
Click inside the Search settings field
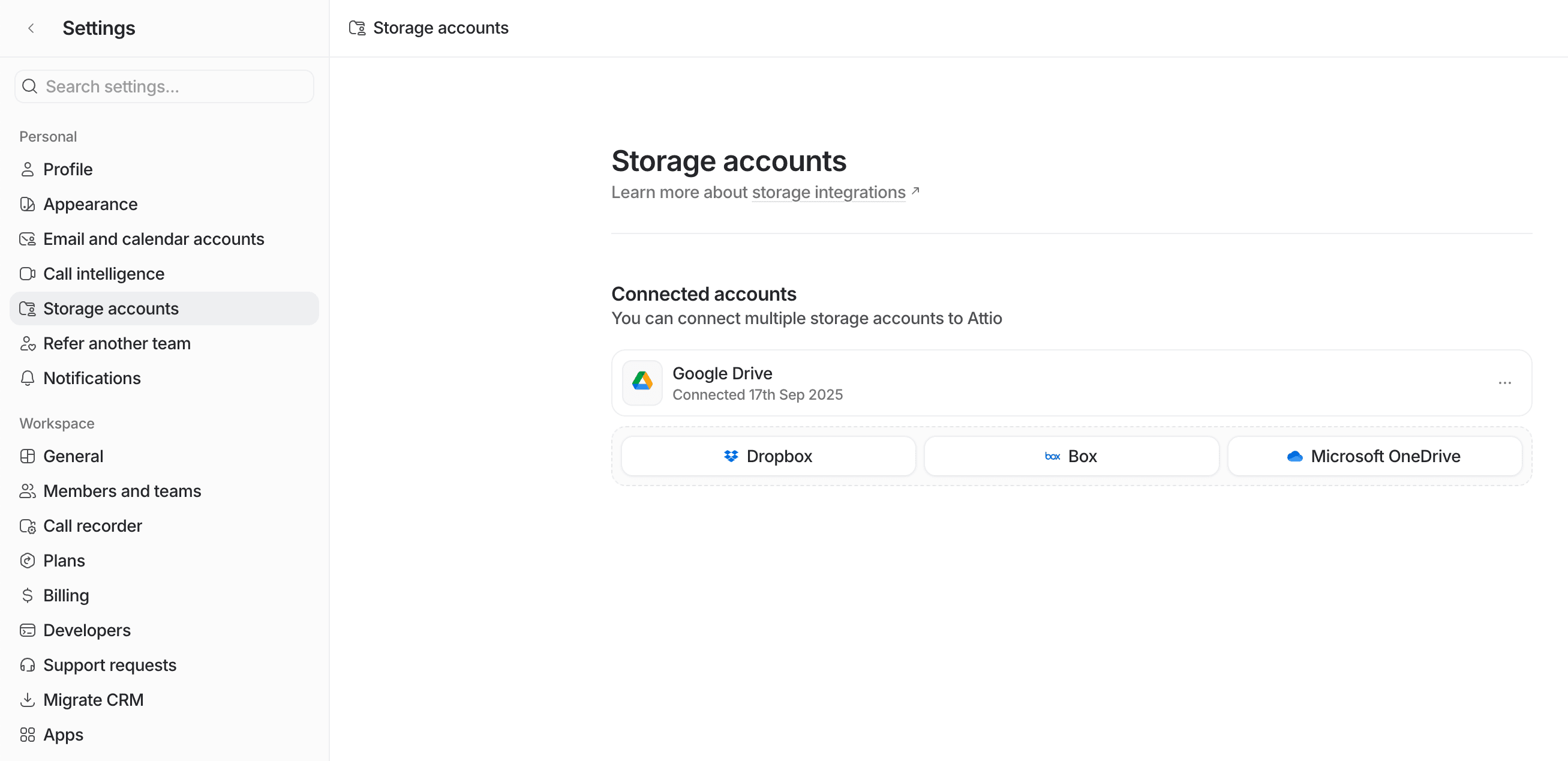point(164,86)
